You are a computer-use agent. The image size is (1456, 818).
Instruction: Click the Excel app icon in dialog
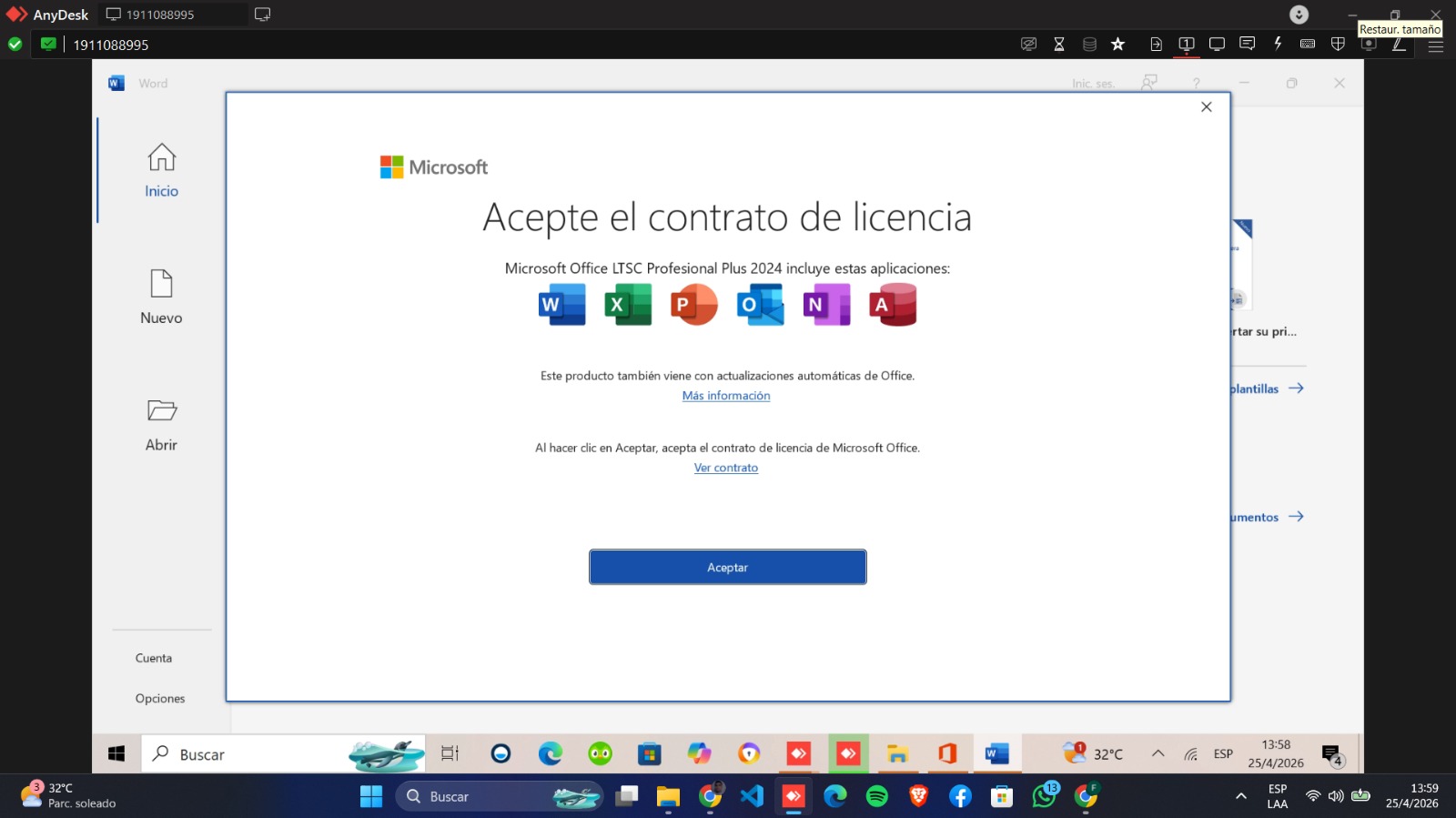(x=628, y=305)
